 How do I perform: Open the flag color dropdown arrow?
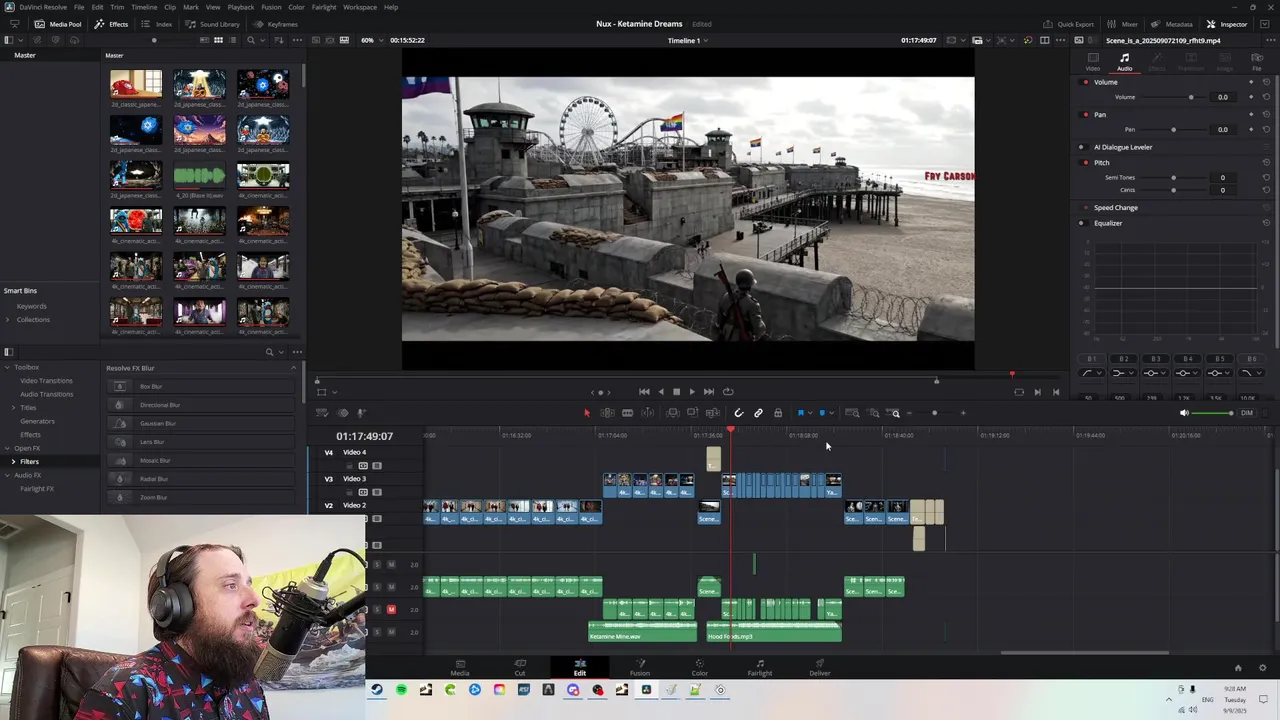809,413
